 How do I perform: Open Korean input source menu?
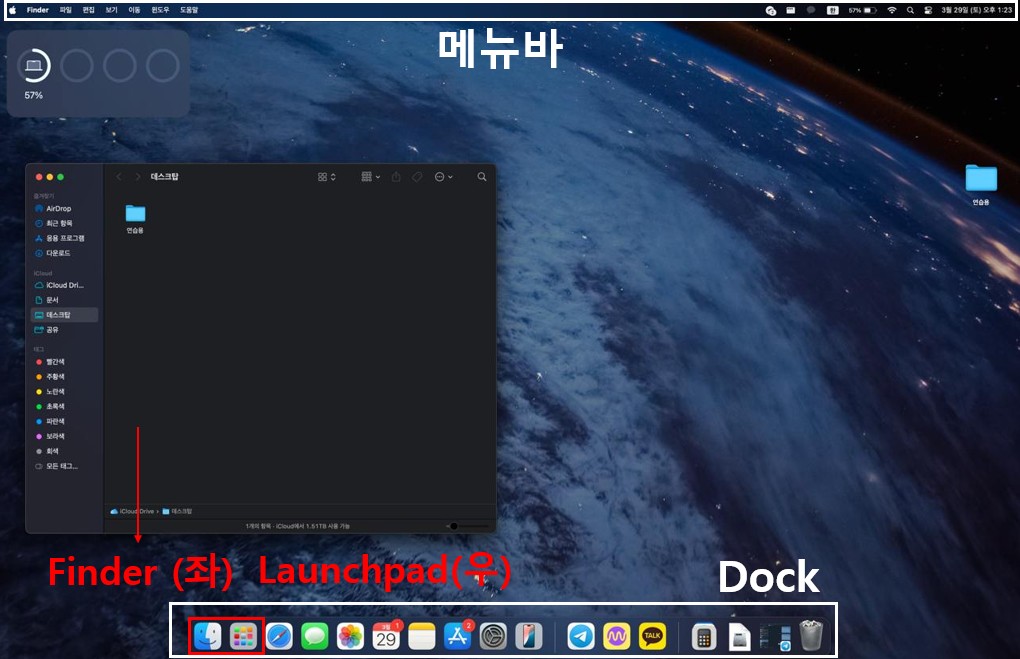click(833, 10)
